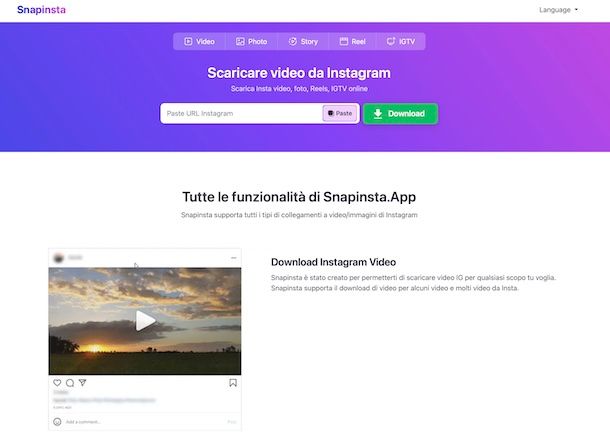Select the Video tab
Viewport: 610px width, 441px height.
pyautogui.click(x=199, y=42)
